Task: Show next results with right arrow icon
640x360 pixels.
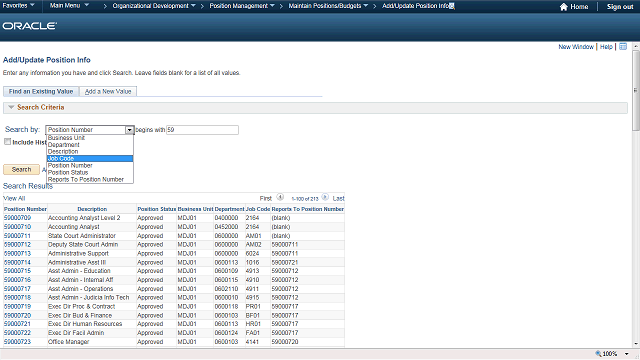Action: coord(325,197)
